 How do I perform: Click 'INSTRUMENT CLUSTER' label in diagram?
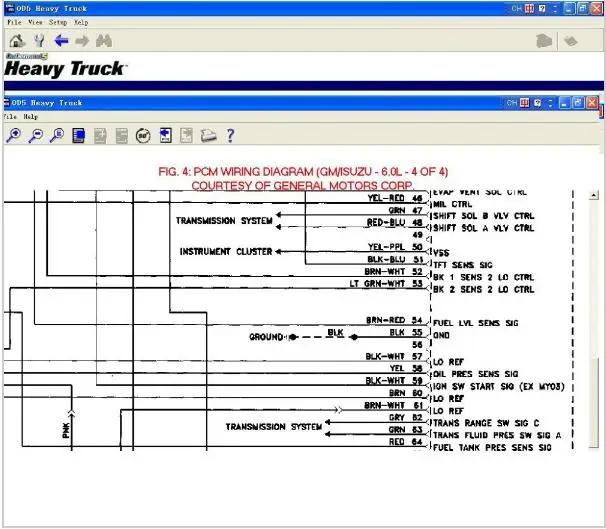click(226, 252)
